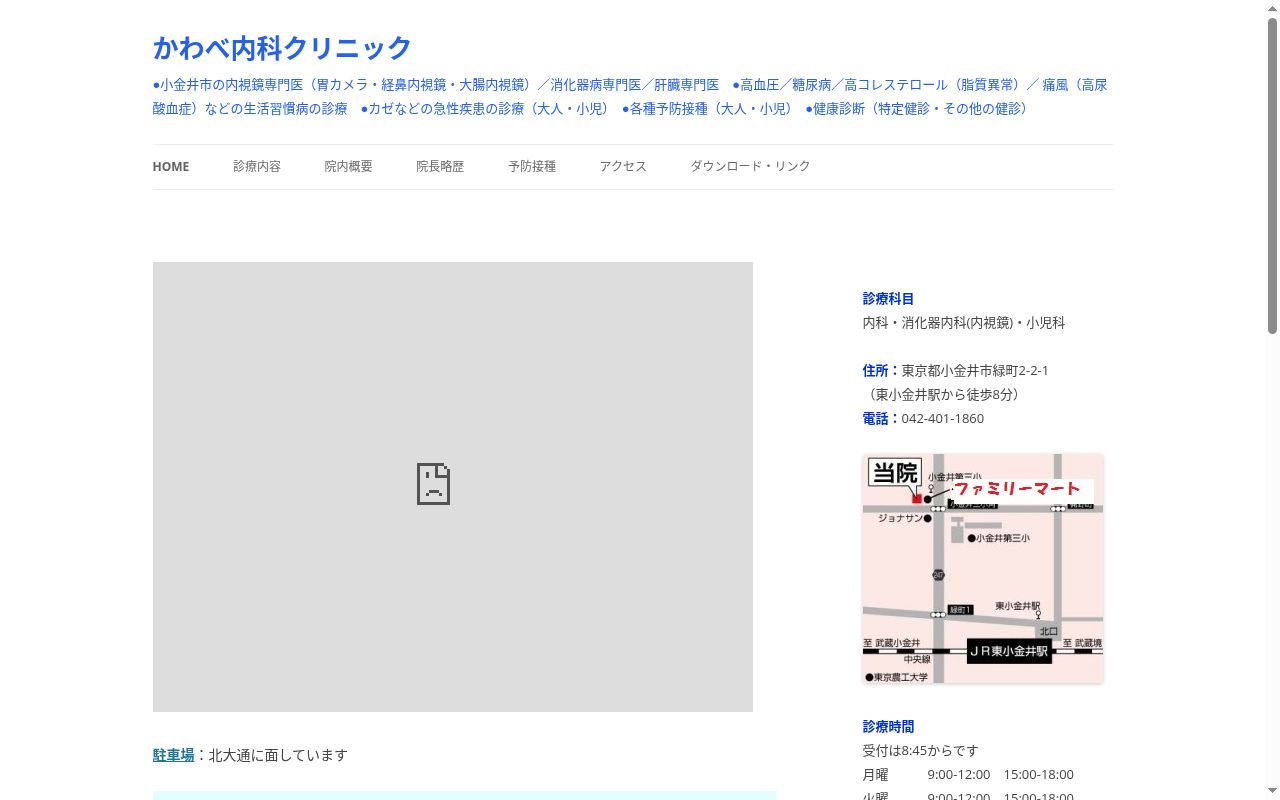Click the 診療科目 heading in sidebar

pyautogui.click(x=888, y=299)
